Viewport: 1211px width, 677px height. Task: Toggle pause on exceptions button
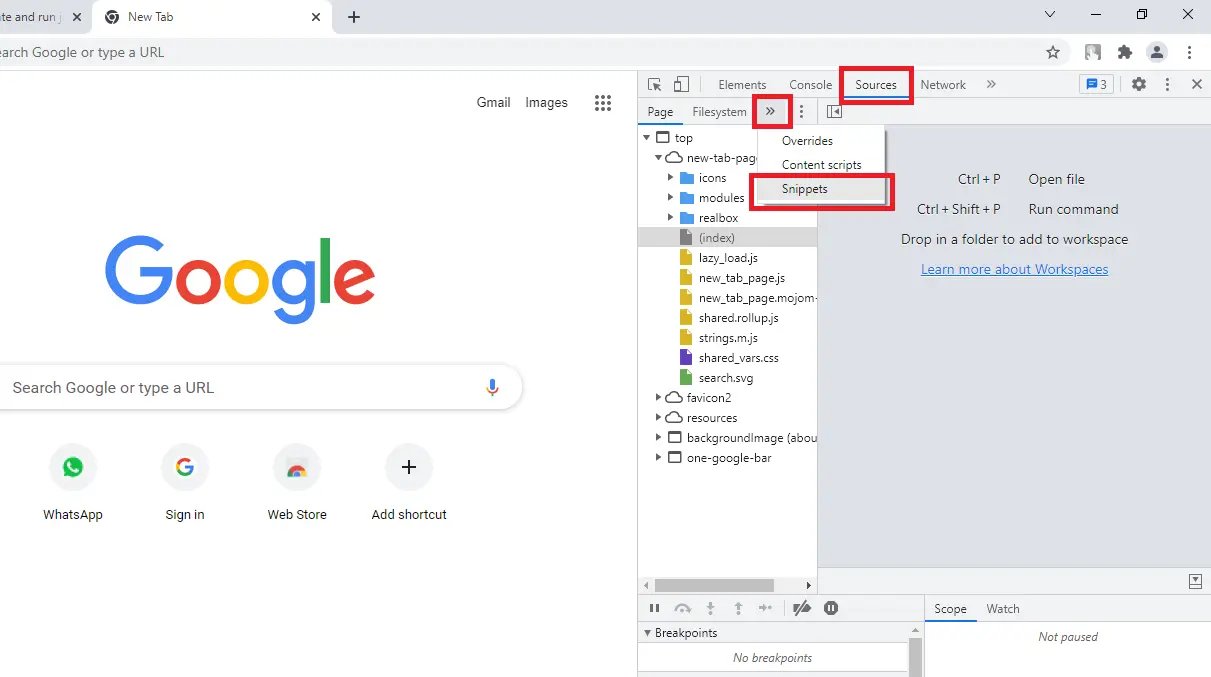[831, 608]
